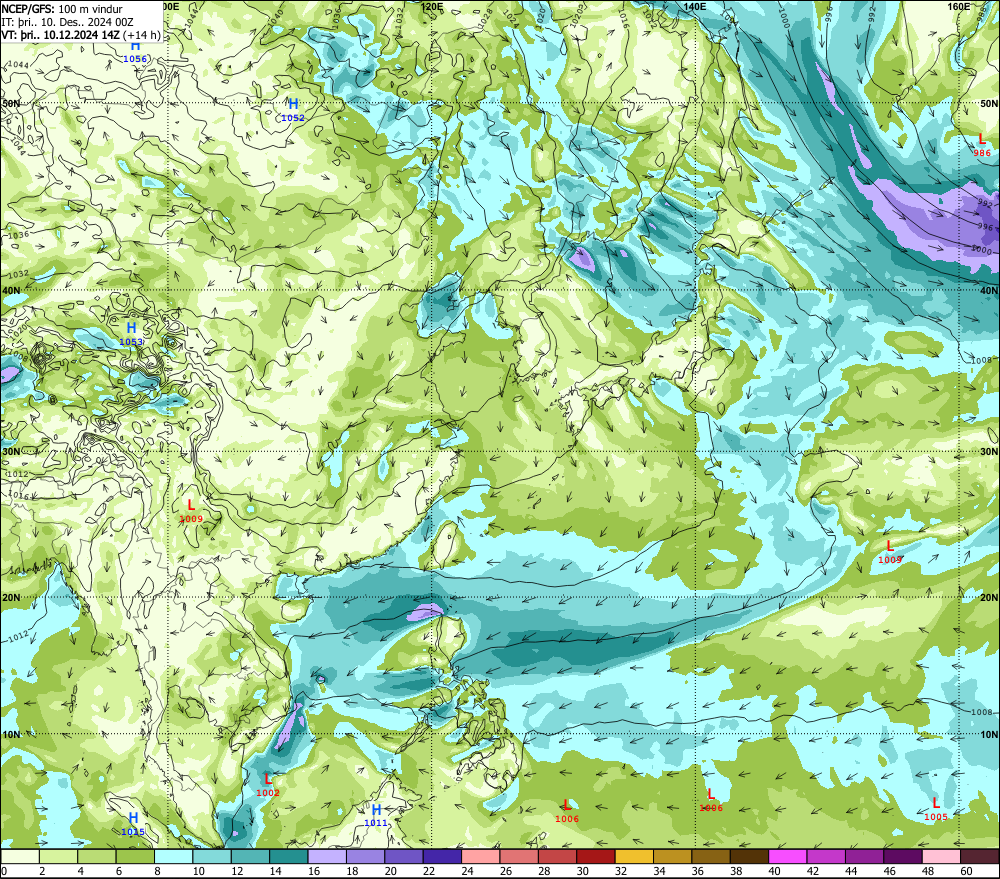Click the dark red 30–32 legend swatch
The image size is (1000, 879).
596,856
